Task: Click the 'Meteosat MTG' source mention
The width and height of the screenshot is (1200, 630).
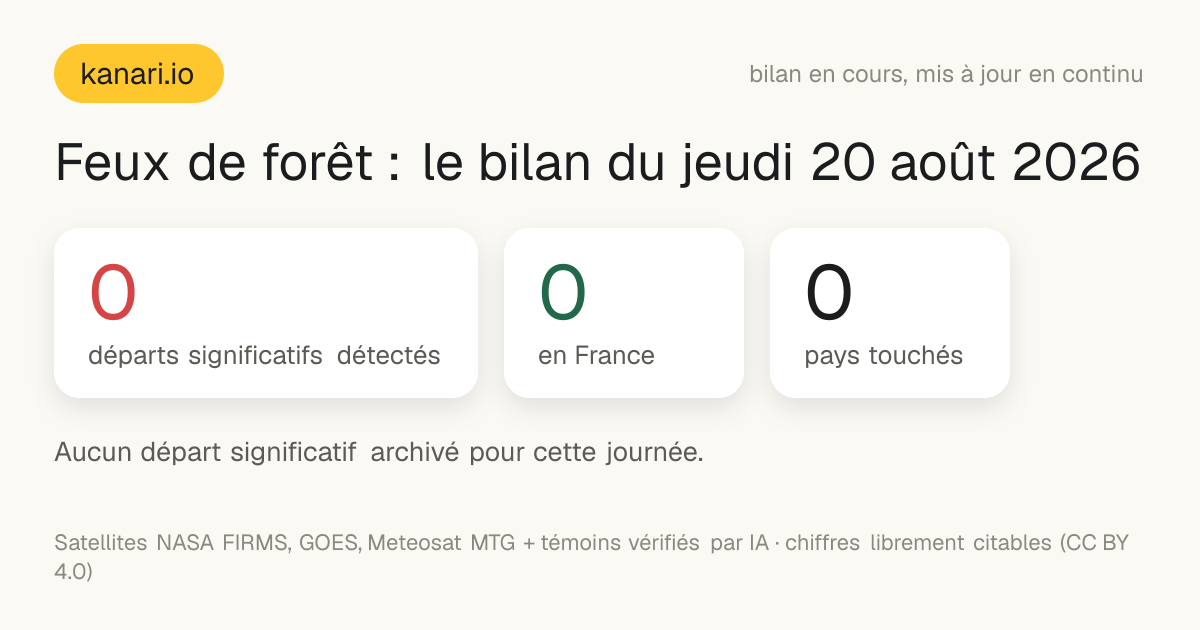Action: [x=441, y=543]
